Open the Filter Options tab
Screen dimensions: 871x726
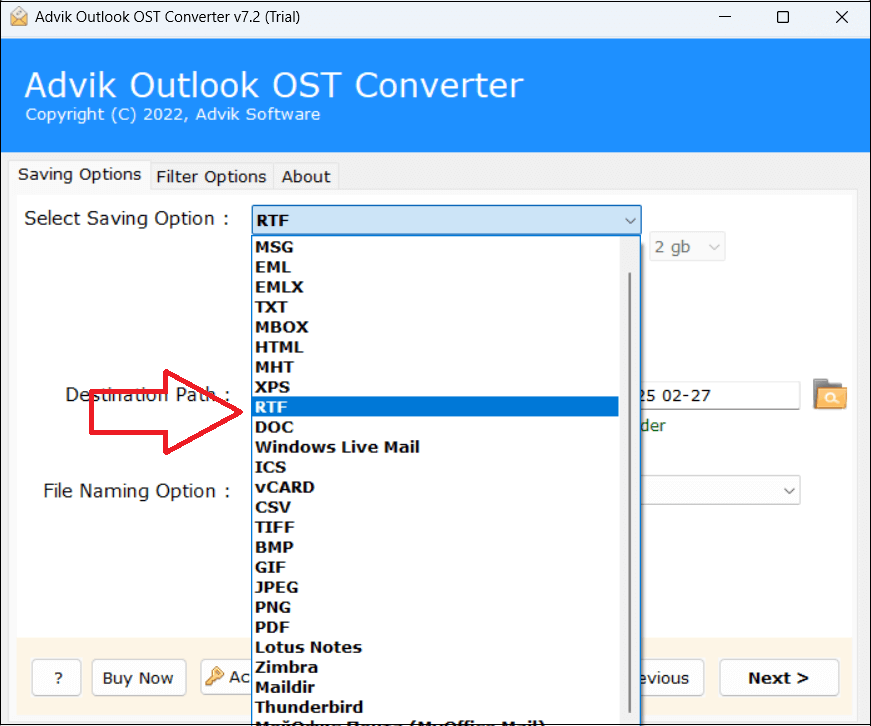coord(211,177)
